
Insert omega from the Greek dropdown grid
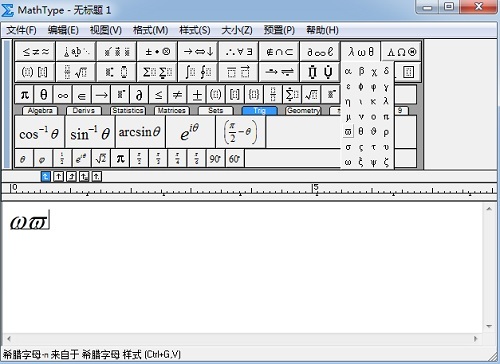click(x=348, y=162)
